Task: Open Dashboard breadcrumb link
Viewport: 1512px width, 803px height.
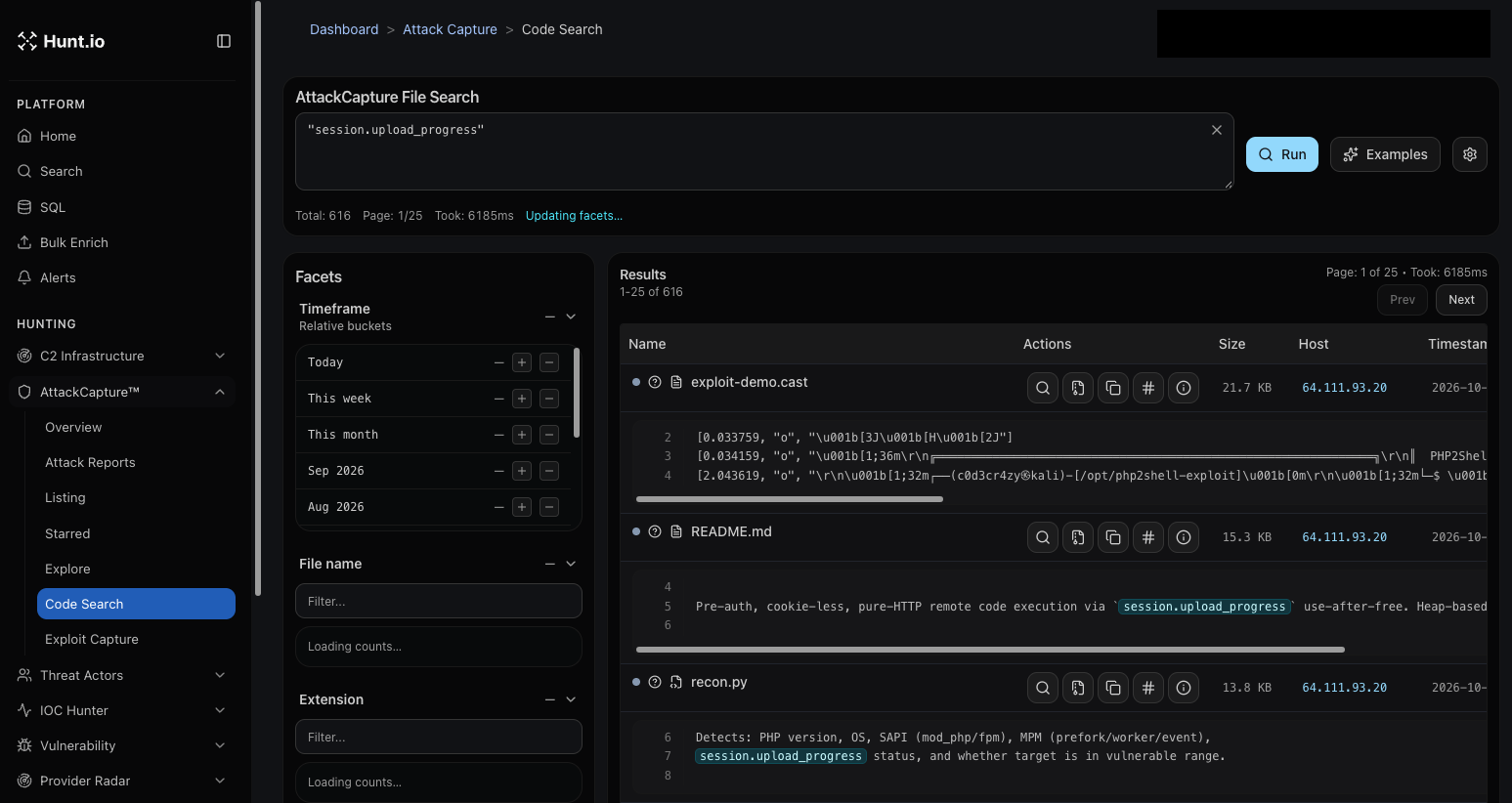Action: pyautogui.click(x=344, y=29)
